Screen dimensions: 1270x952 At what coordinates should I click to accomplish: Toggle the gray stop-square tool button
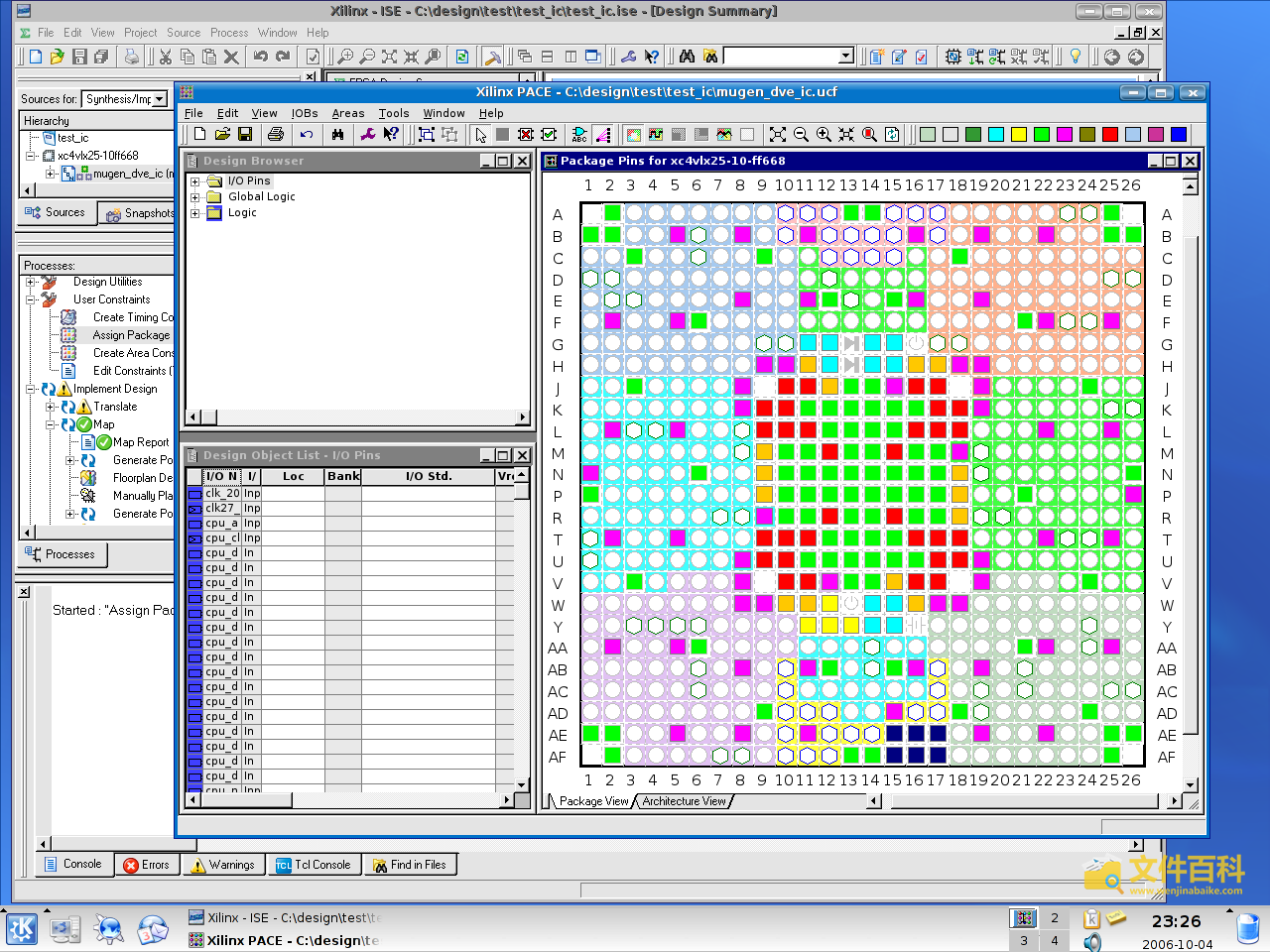(503, 134)
